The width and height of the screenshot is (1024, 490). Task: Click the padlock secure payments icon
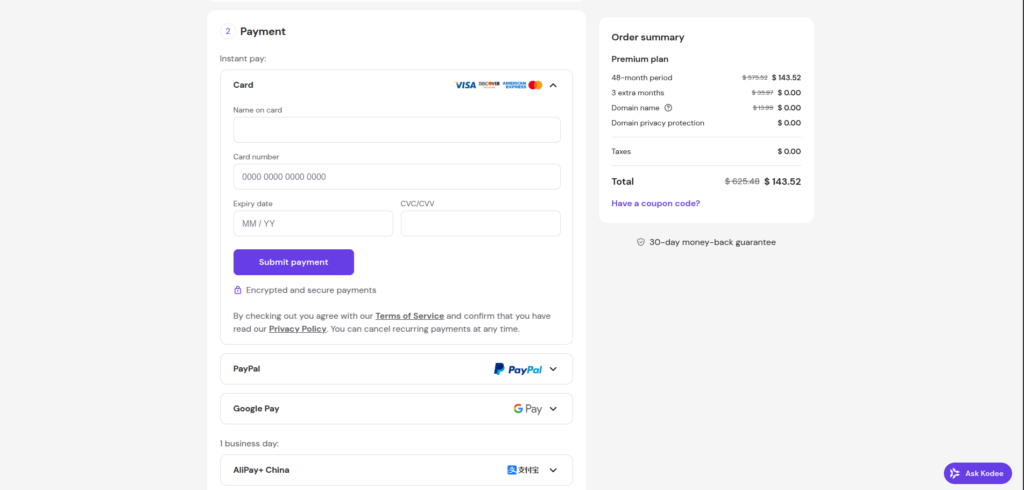click(x=238, y=290)
